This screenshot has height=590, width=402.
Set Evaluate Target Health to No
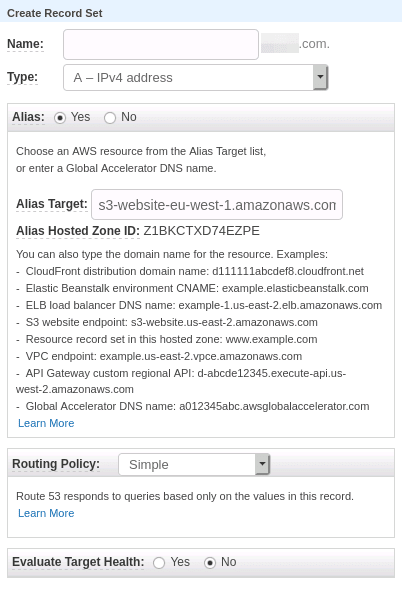pos(210,563)
